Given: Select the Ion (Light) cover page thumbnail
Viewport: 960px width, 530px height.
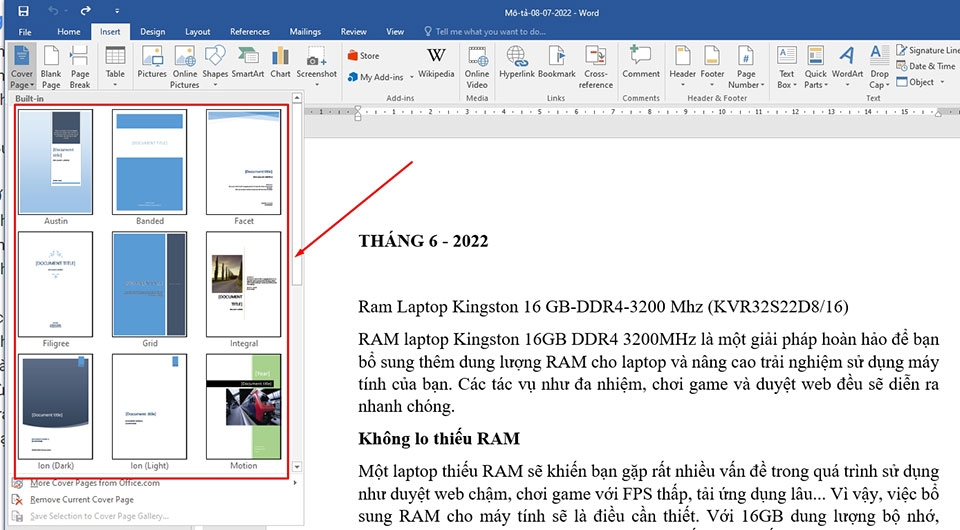Looking at the screenshot, I should point(149,406).
